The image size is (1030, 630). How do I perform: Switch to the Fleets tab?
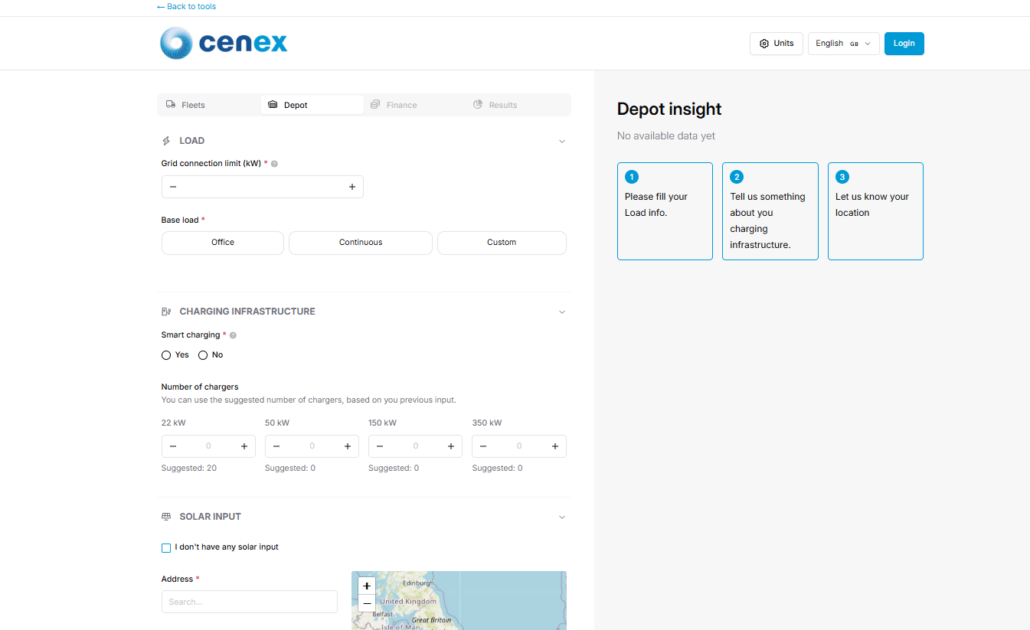click(x=209, y=105)
